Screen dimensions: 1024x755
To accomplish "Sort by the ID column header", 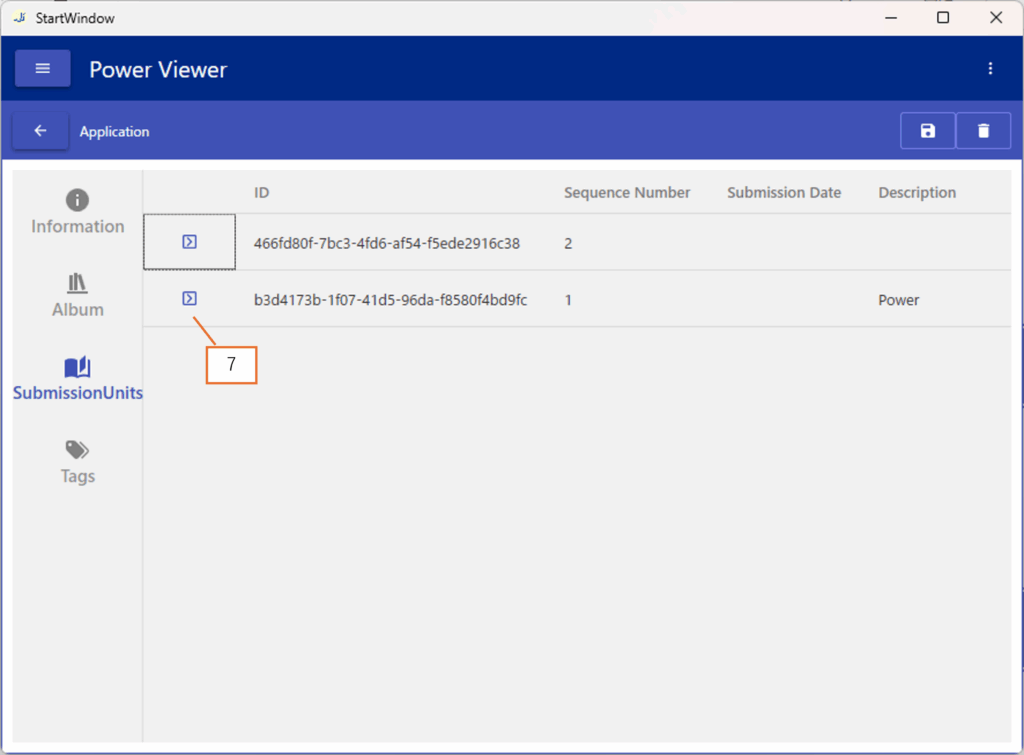I will [x=262, y=193].
